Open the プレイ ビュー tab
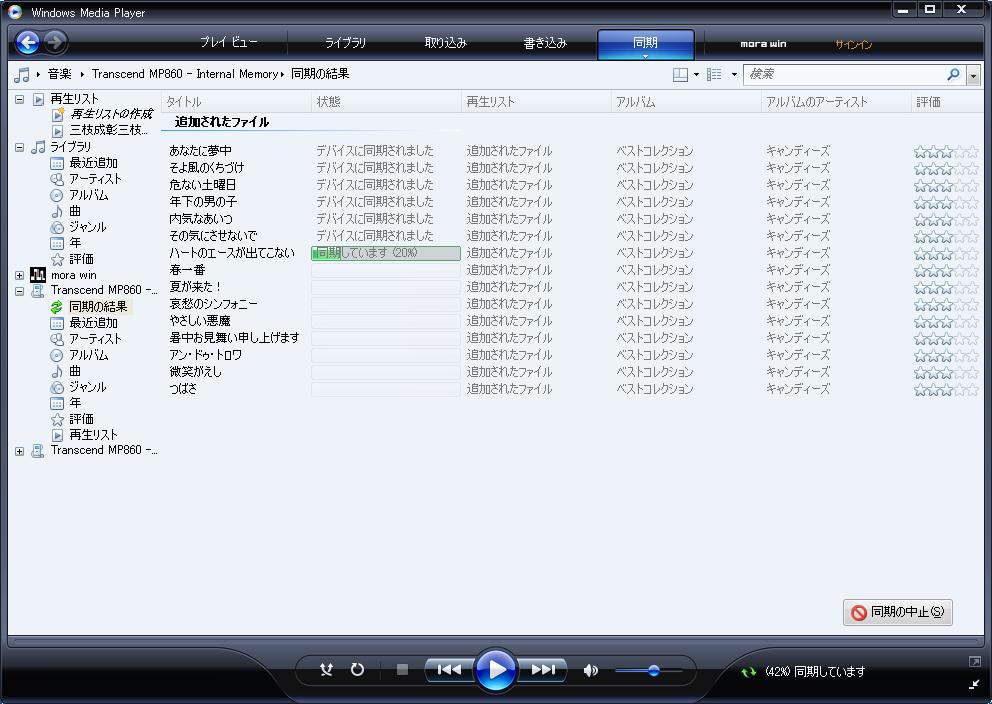Screen dimensions: 992x704 (x=228, y=42)
